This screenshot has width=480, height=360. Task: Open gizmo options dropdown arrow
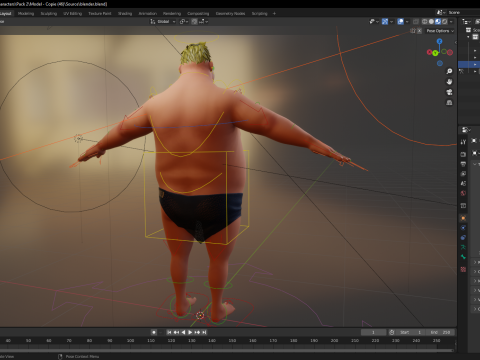tap(391, 21)
